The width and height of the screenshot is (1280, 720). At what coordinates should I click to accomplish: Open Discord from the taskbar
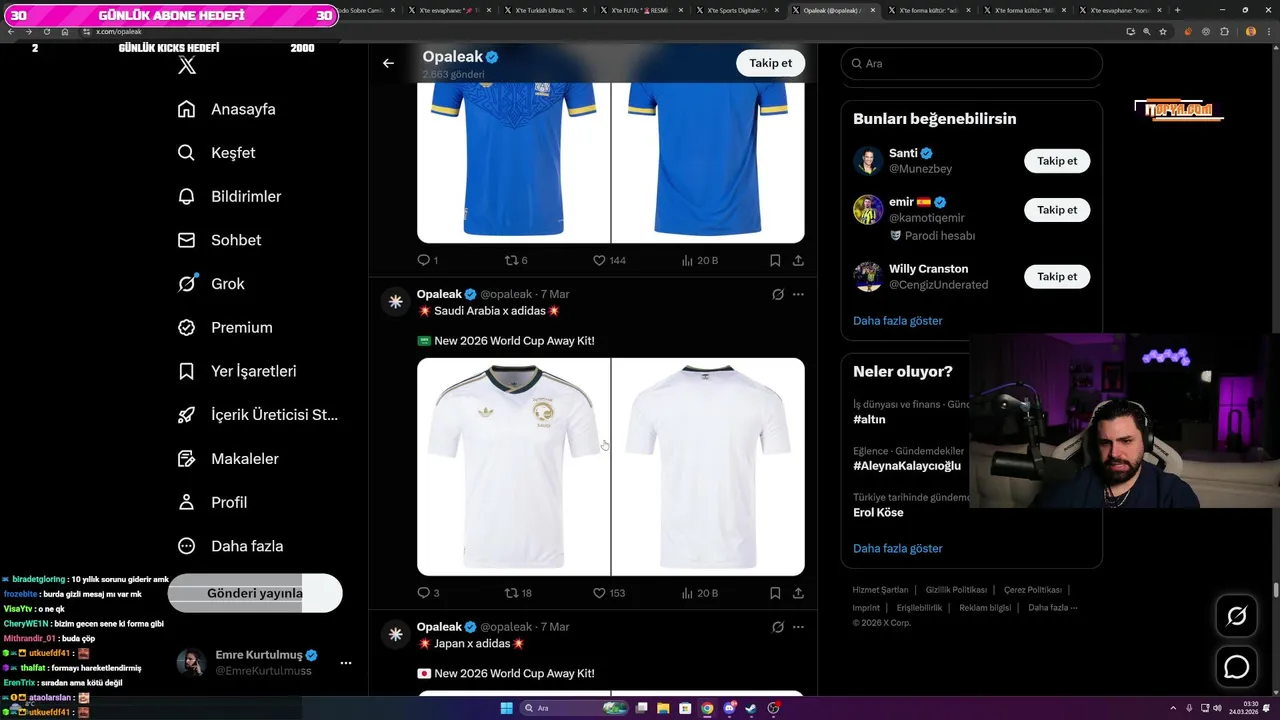[x=729, y=708]
